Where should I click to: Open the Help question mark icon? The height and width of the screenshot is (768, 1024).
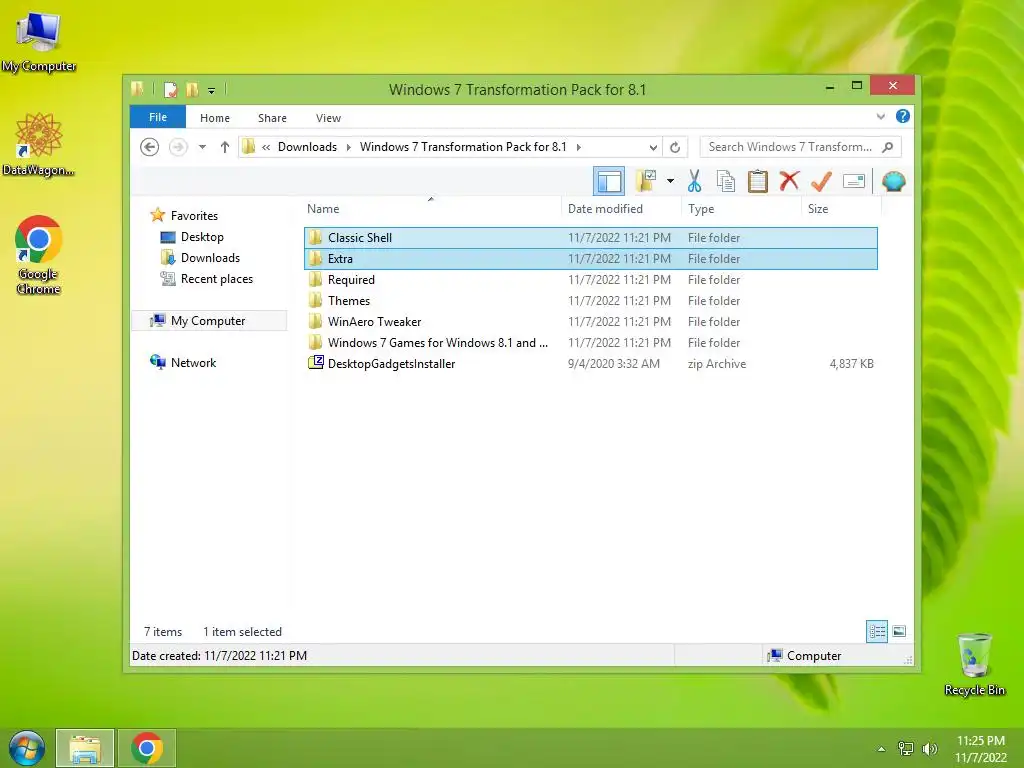tap(903, 116)
